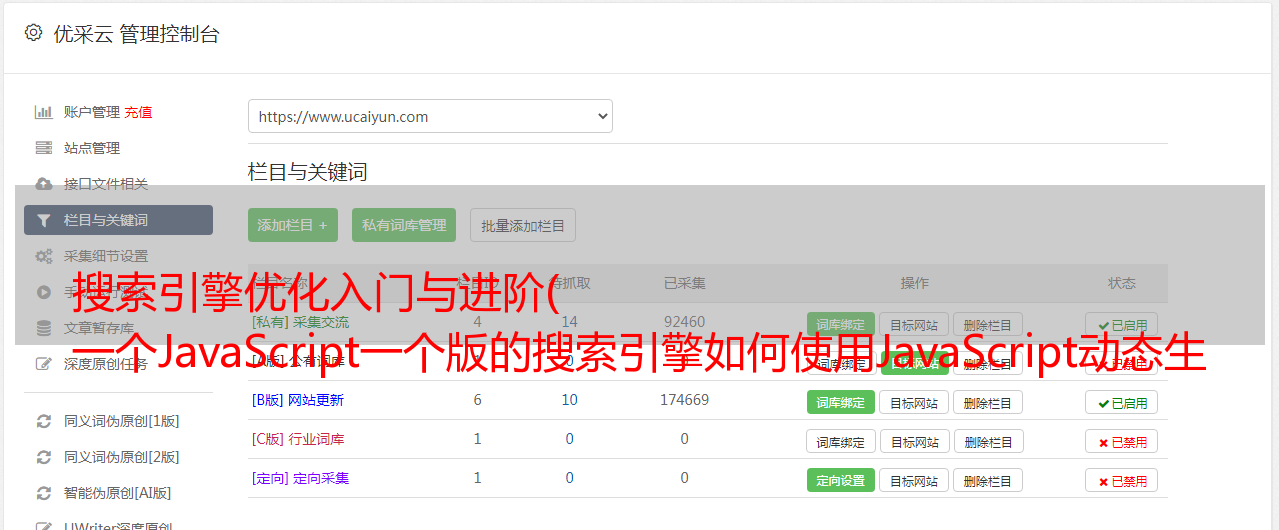
Task: Open the 充值 recharge link
Action: click(139, 112)
